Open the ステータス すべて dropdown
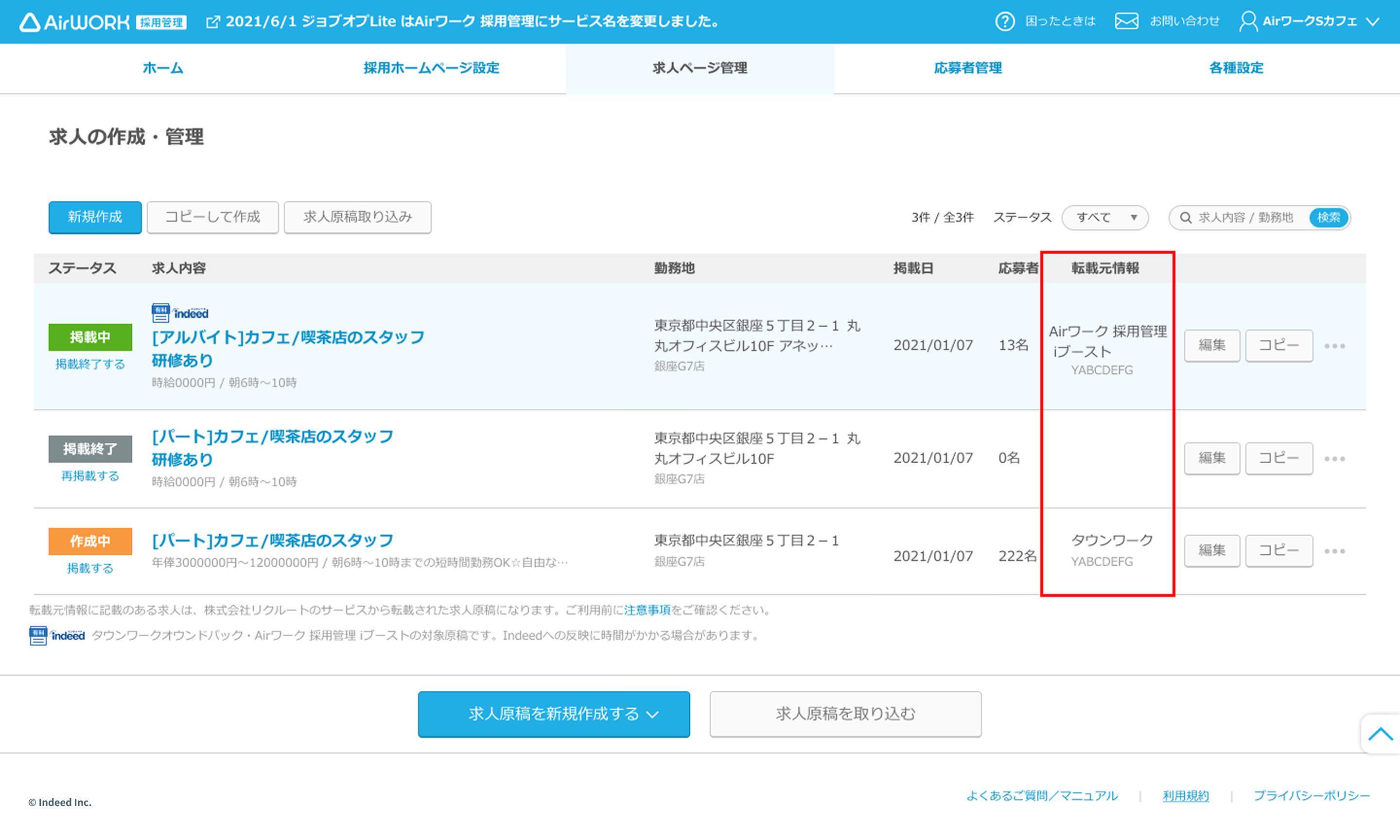The height and width of the screenshot is (840, 1400). pyautogui.click(x=1105, y=217)
